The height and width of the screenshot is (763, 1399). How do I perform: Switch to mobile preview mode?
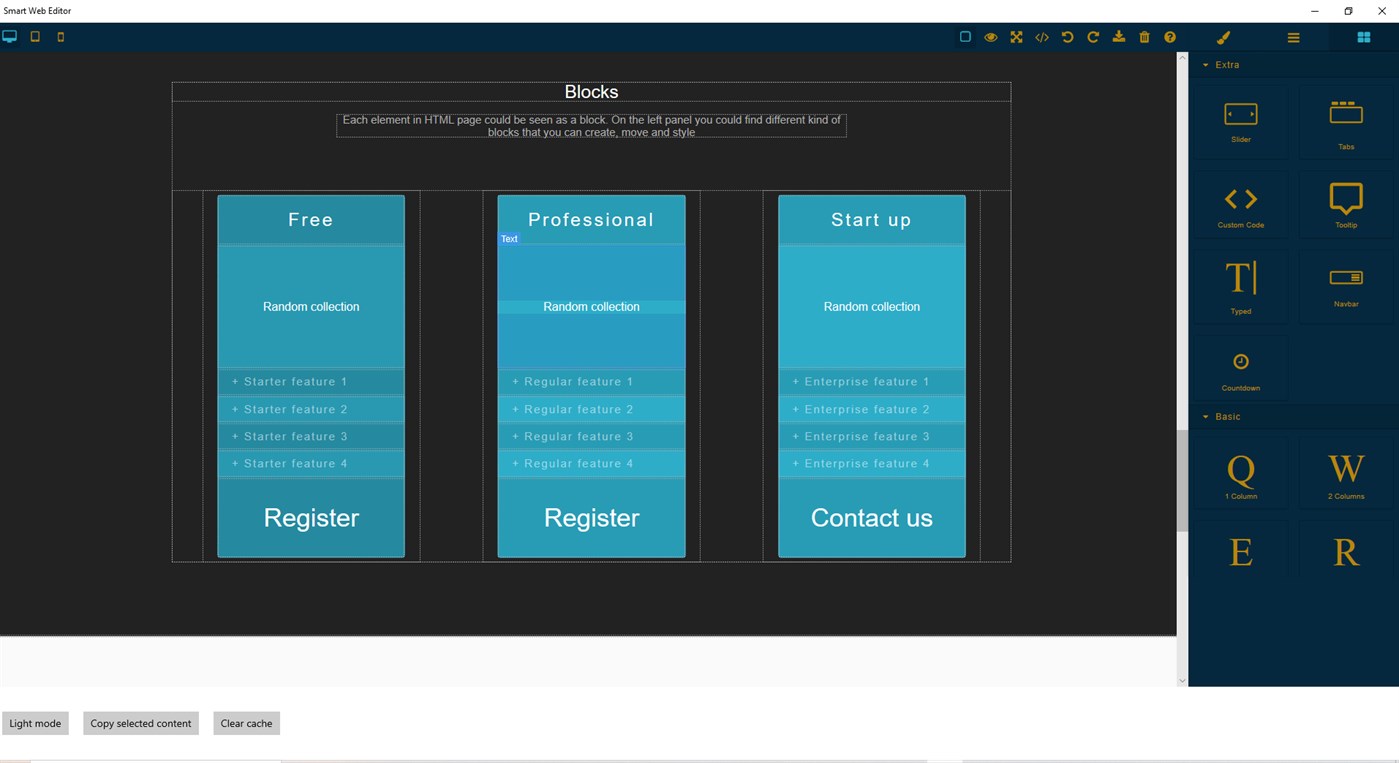(x=60, y=36)
